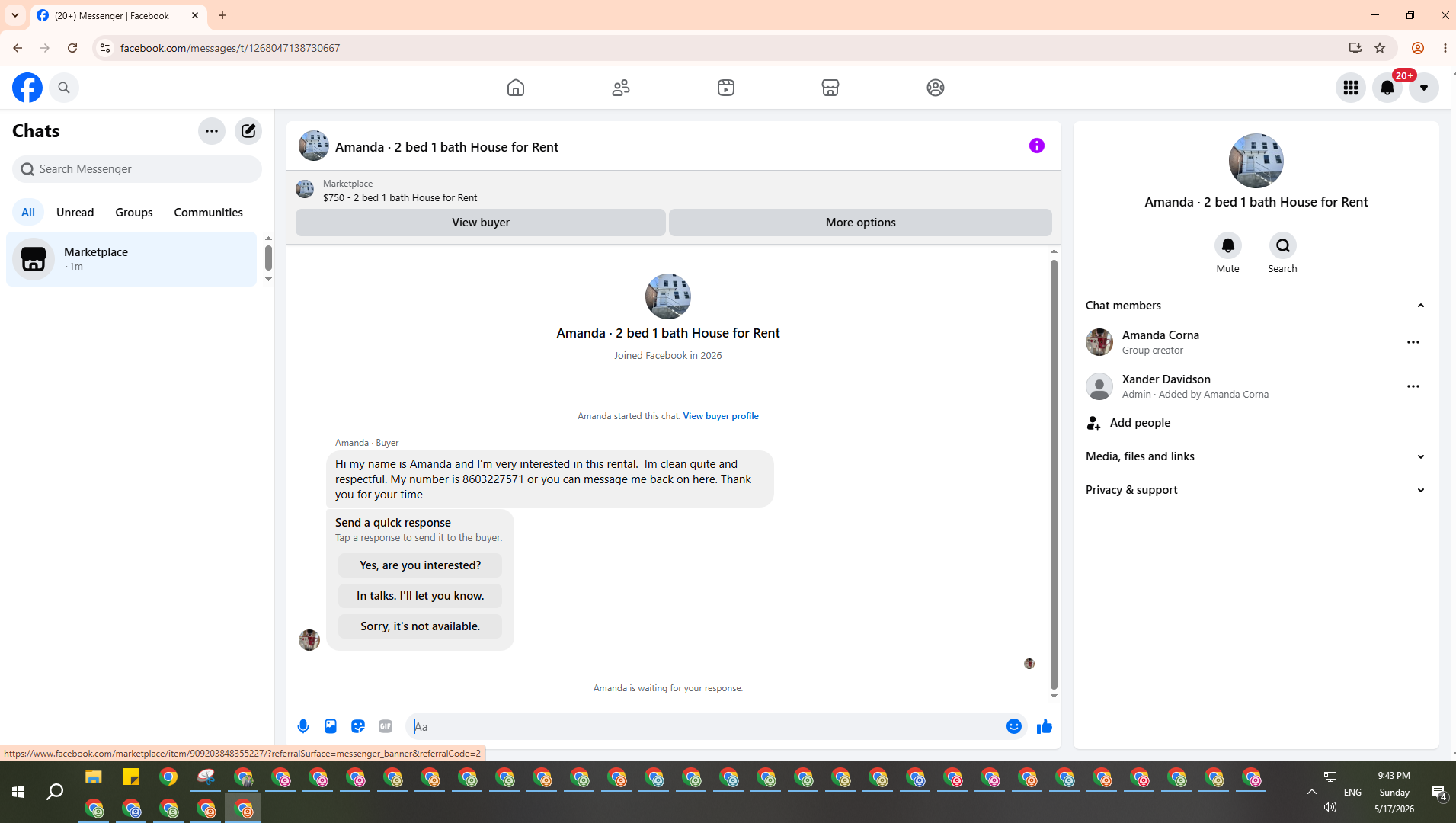Click the message text box
The height and width of the screenshot is (823, 1456).
point(706,727)
